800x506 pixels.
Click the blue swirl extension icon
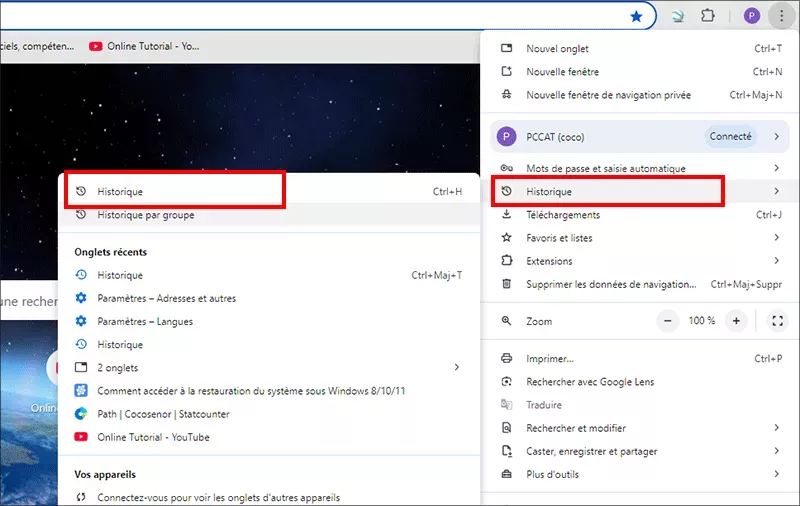click(x=678, y=16)
